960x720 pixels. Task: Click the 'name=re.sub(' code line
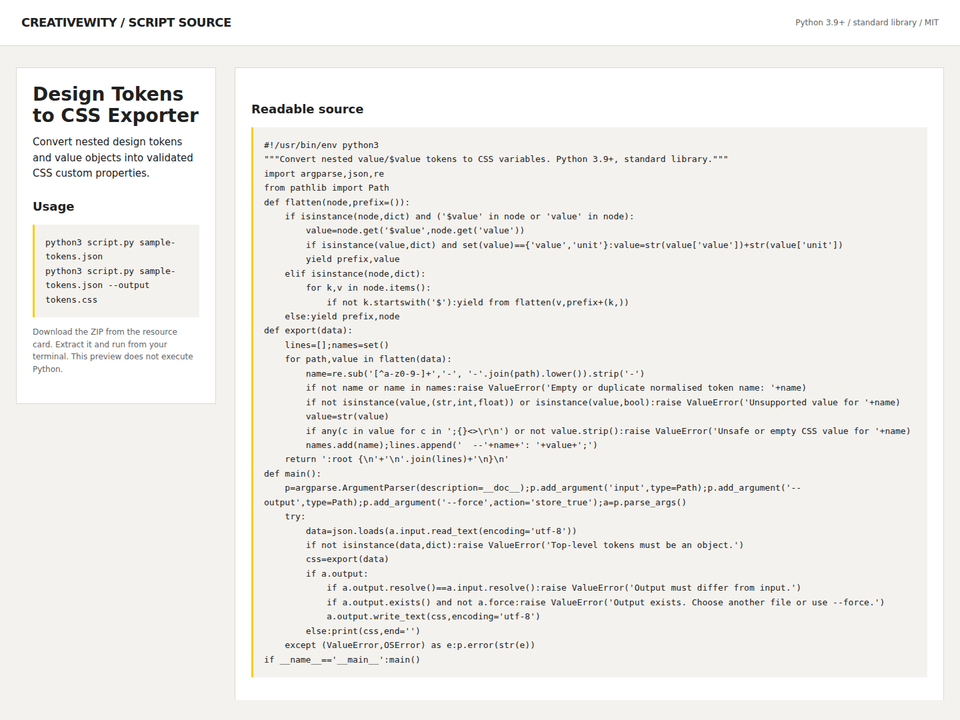coord(475,373)
